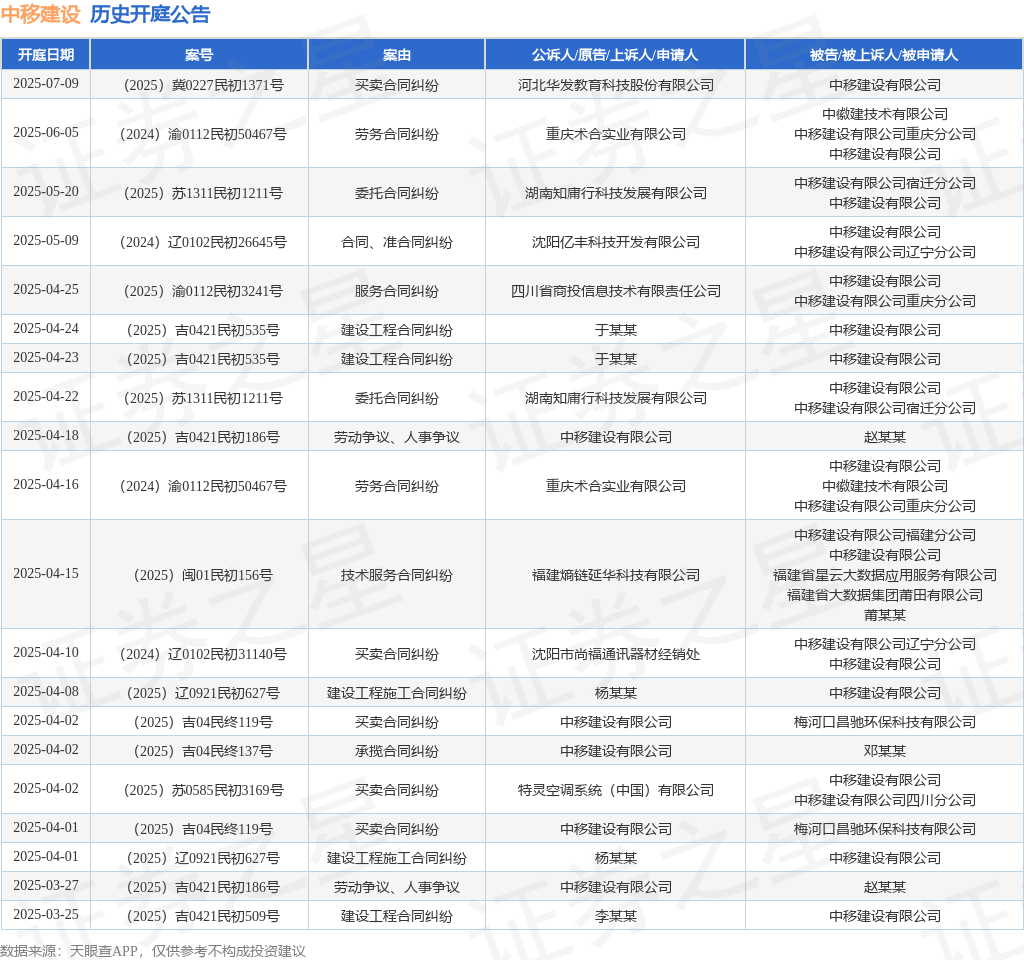Click plaintiff 特灵空调系统(中国)有限公司
The width and height of the screenshot is (1024, 960).
616,790
